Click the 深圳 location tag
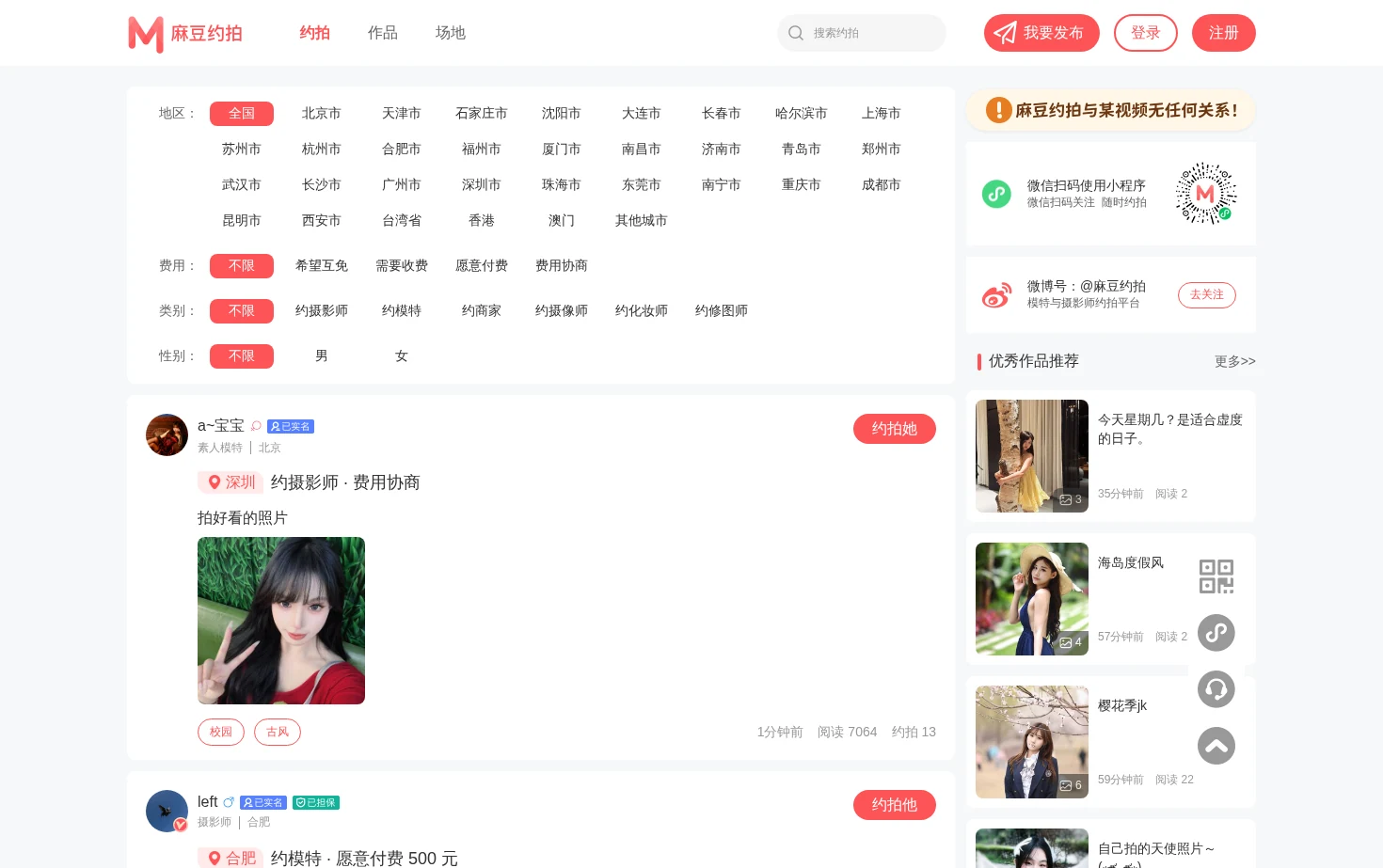The width and height of the screenshot is (1383, 868). [230, 482]
